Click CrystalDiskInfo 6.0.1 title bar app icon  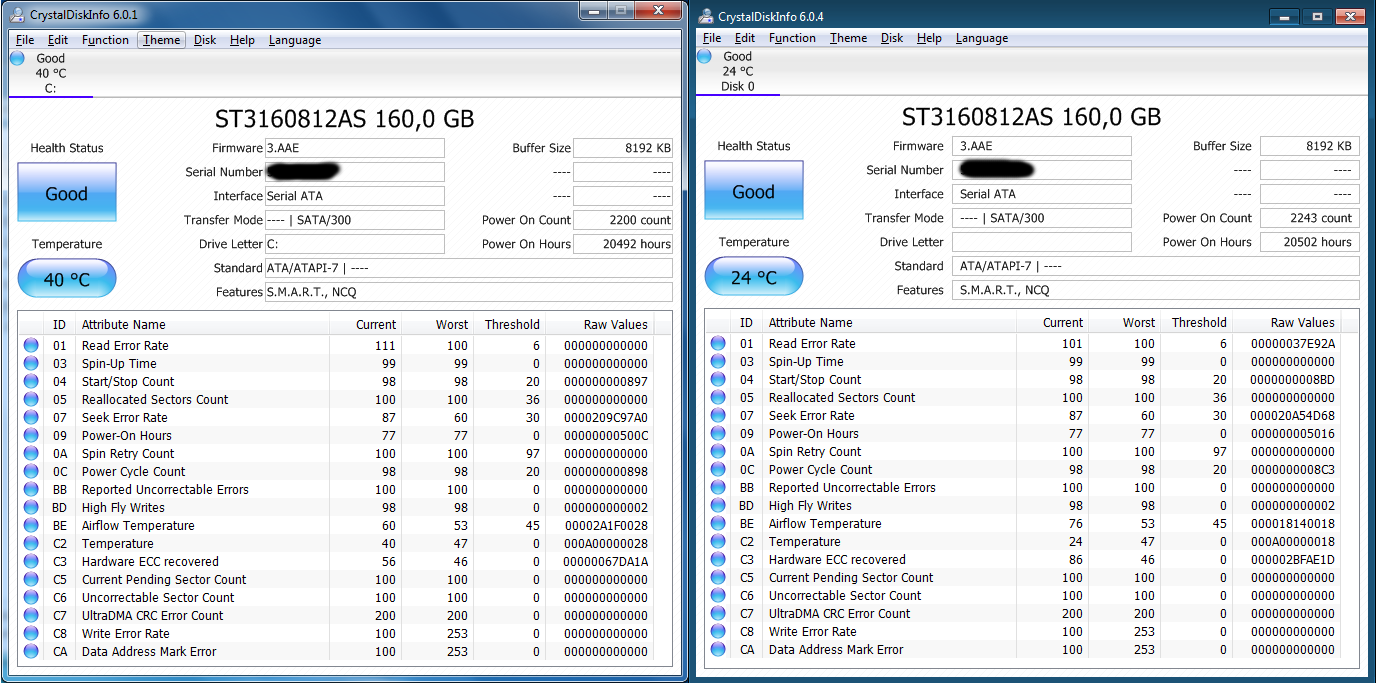pyautogui.click(x=18, y=14)
